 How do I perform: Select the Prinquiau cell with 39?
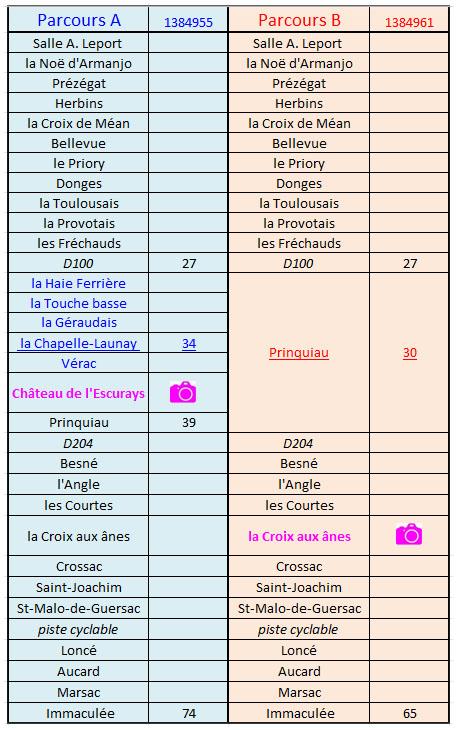pyautogui.click(x=79, y=422)
